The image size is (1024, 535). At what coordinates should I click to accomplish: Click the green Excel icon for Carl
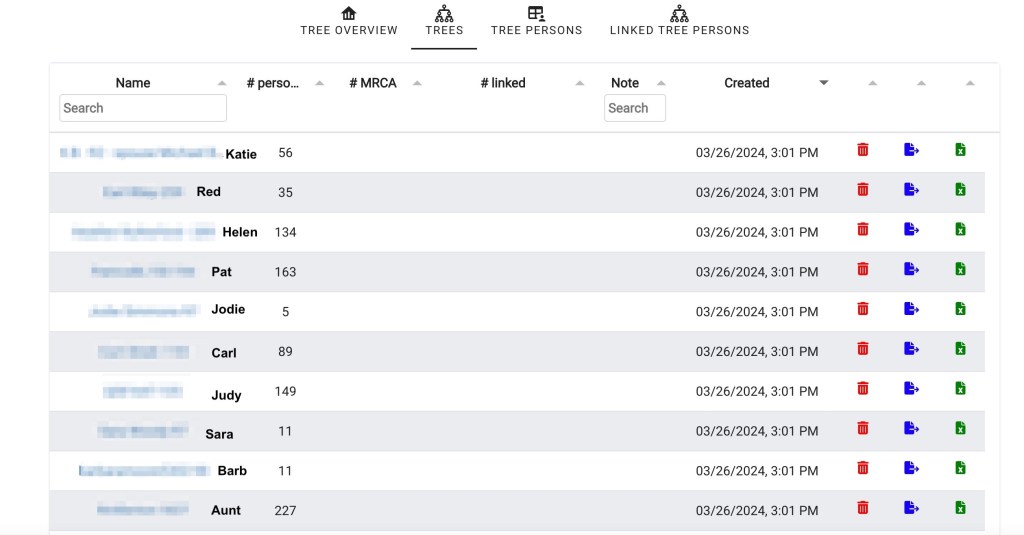click(960, 349)
